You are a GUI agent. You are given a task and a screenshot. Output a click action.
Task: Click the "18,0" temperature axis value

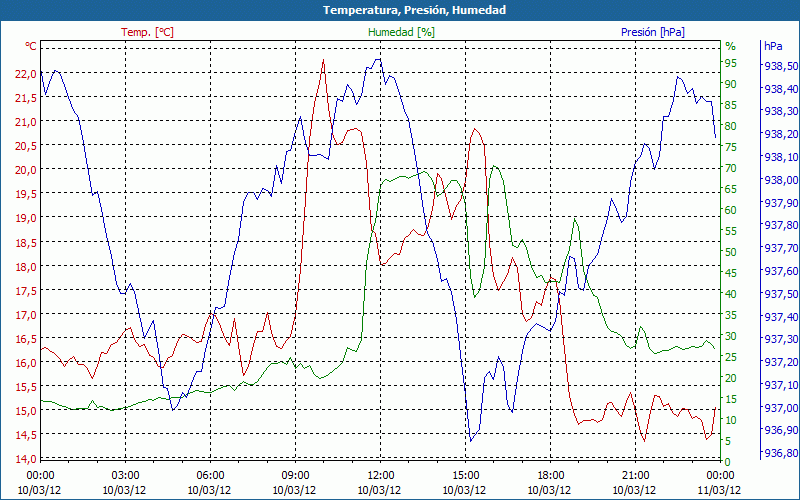pos(26,267)
